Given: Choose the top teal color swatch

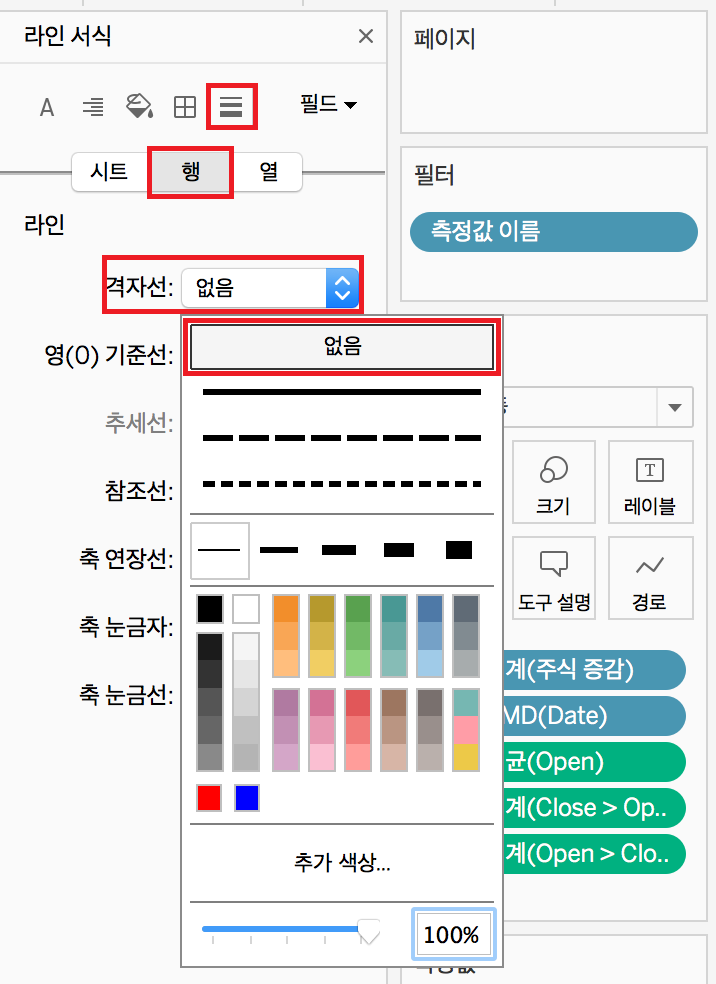Looking at the screenshot, I should tap(393, 609).
